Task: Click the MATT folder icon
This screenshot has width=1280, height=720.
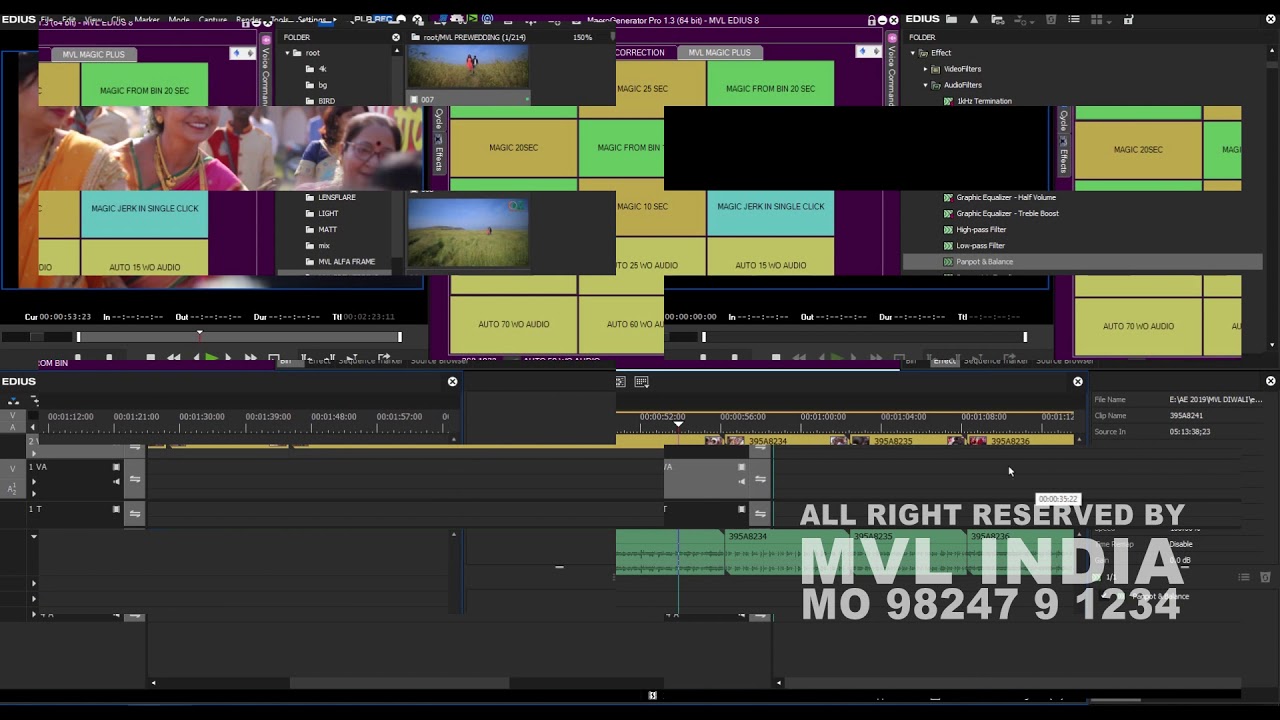Action: tap(310, 229)
